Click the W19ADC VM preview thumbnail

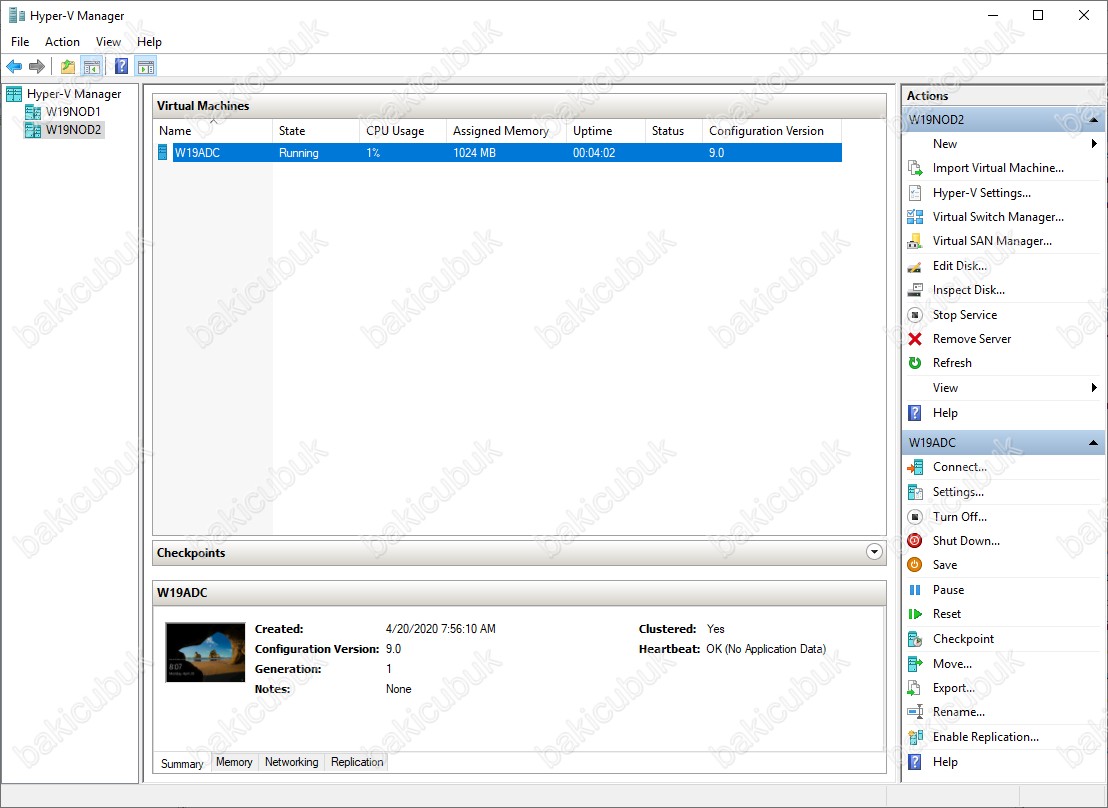[205, 652]
